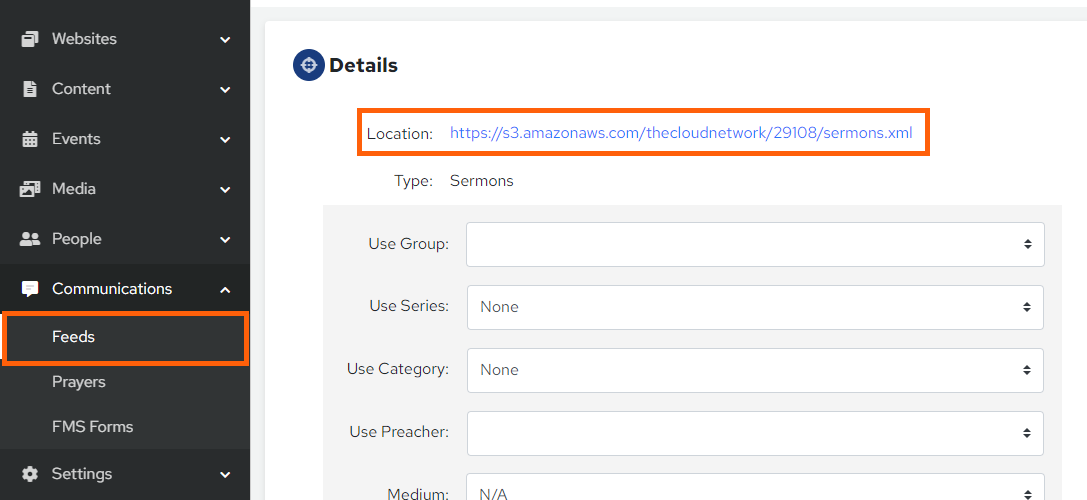The image size is (1087, 500).
Task: Open the Media menu item
Action: [125, 189]
